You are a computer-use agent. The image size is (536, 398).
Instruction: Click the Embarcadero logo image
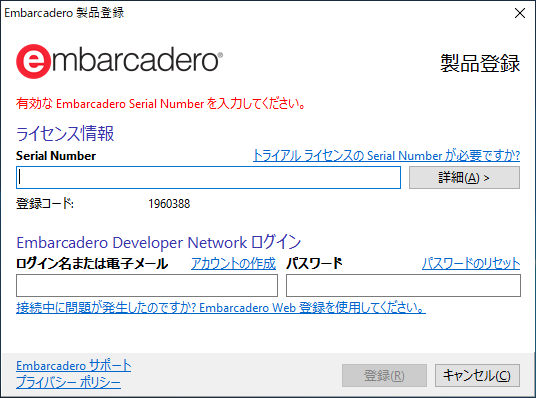pos(119,61)
